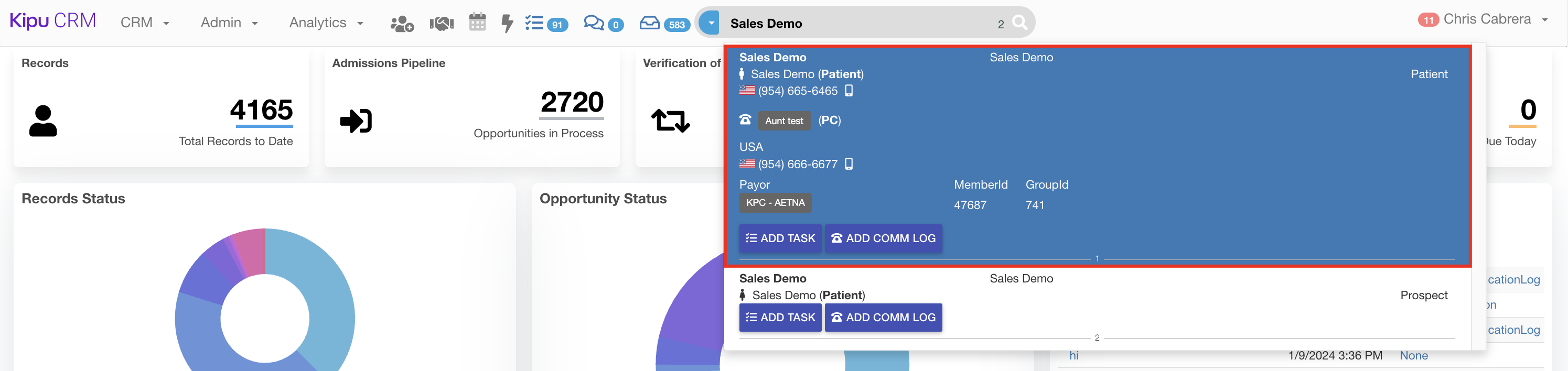
Task: Click the lightning bolt quick actions icon
Action: (x=507, y=24)
